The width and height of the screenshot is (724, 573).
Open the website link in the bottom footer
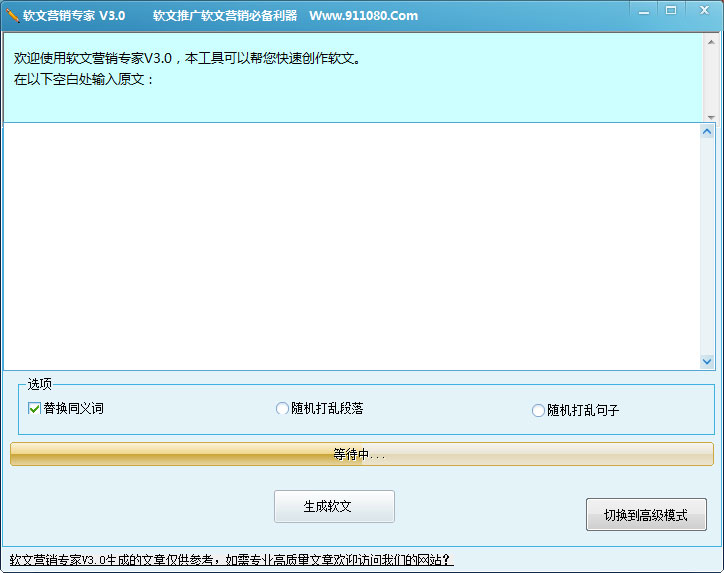click(x=231, y=560)
